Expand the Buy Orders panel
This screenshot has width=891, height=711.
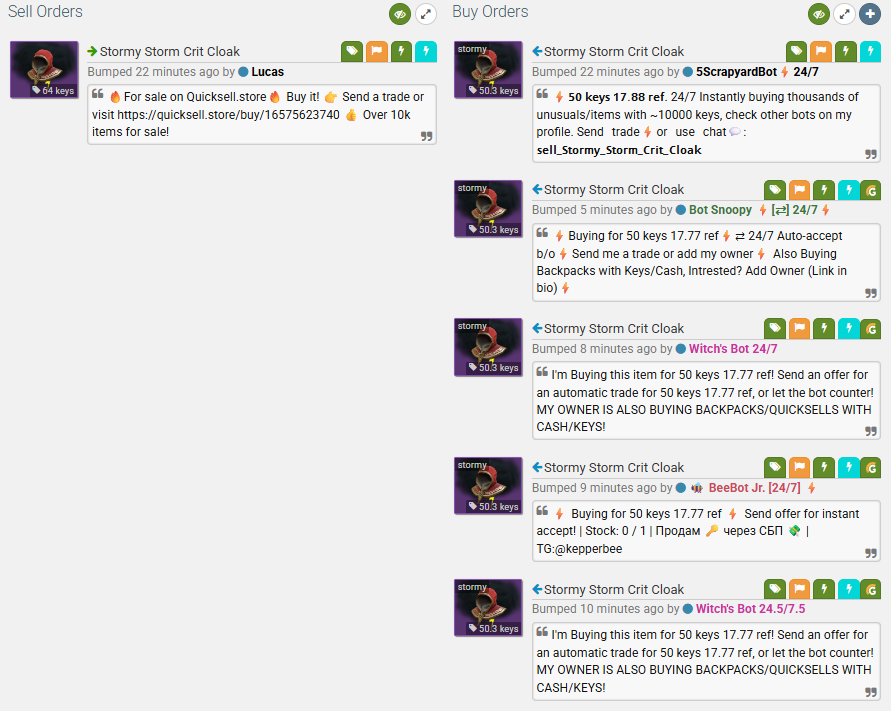pos(844,14)
